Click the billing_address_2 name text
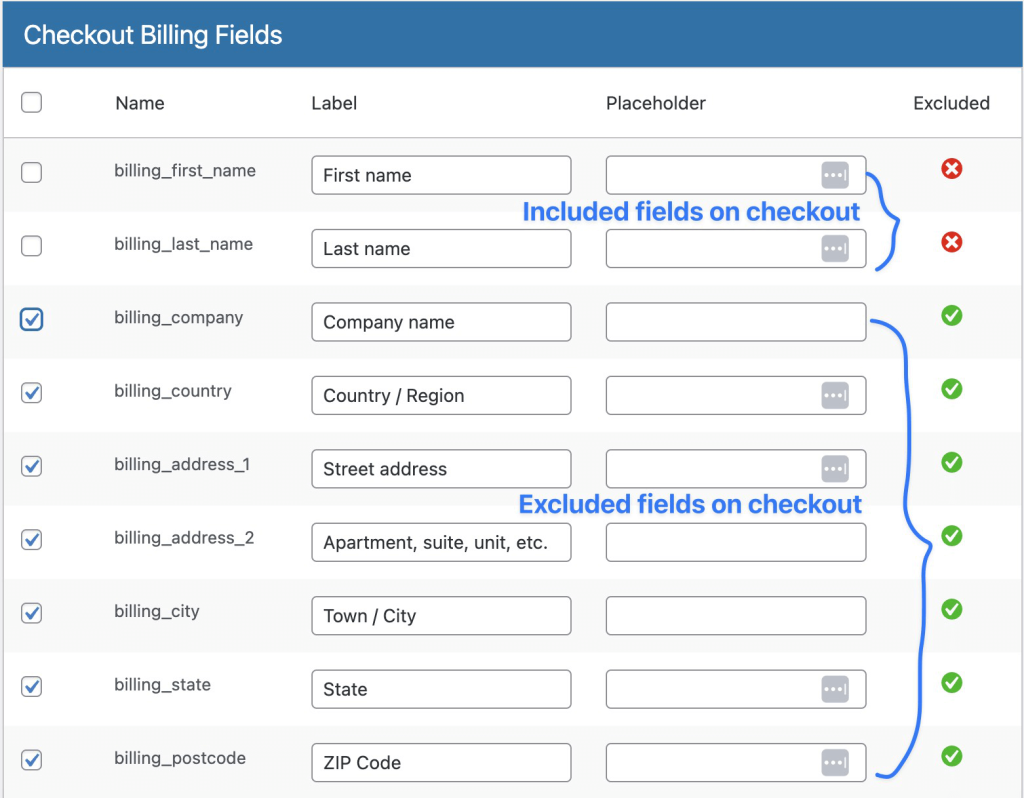This screenshot has height=798, width=1024. coord(184,538)
